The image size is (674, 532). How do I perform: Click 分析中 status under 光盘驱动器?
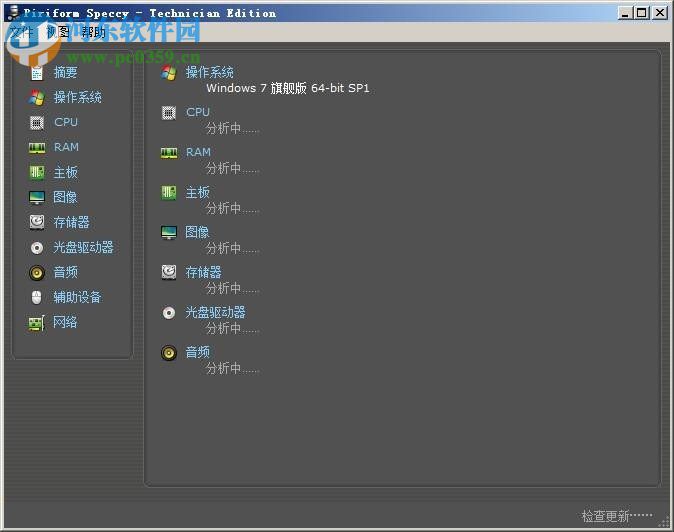coord(232,328)
